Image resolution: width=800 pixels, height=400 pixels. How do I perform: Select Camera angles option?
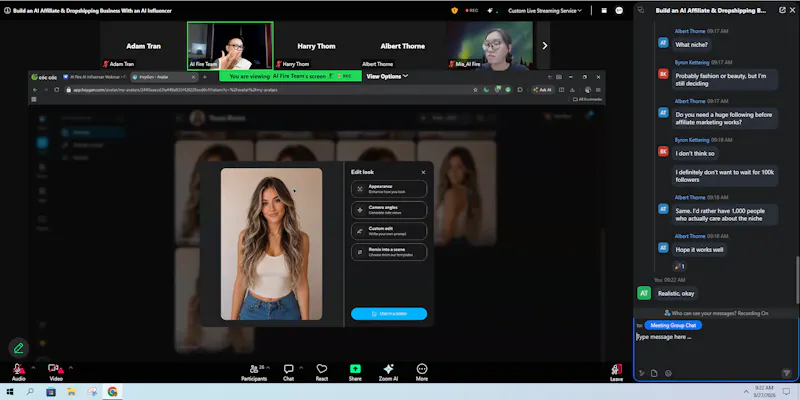pos(389,210)
